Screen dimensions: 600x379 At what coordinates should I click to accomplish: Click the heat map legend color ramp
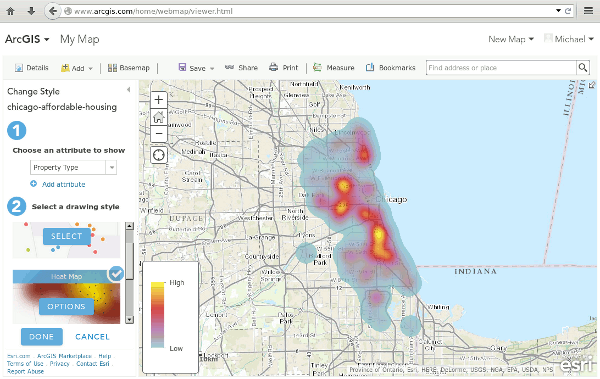pyautogui.click(x=157, y=315)
